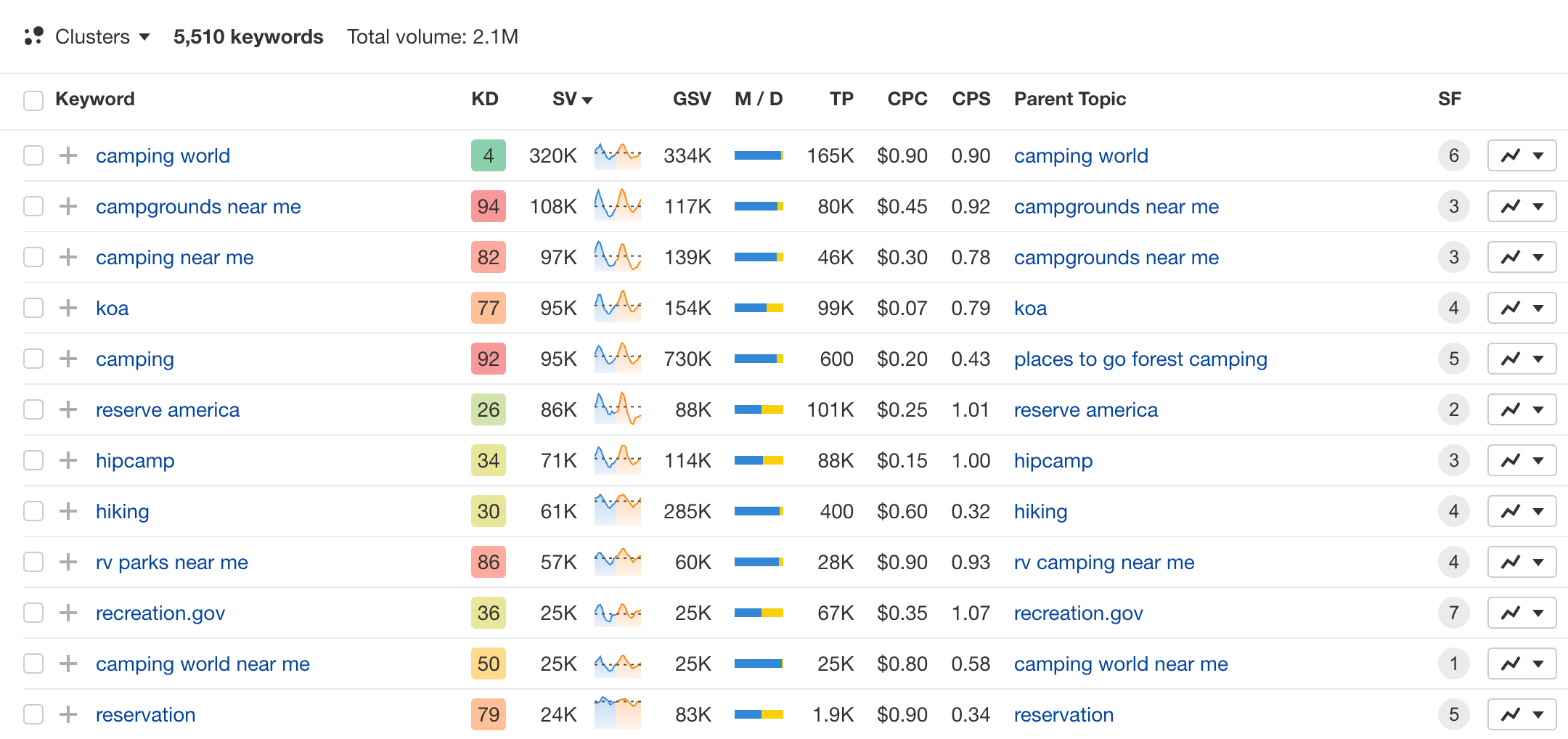Viewport: 1568px width, 739px height.
Task: Click the places to go forest camping parent topic
Action: point(1140,359)
